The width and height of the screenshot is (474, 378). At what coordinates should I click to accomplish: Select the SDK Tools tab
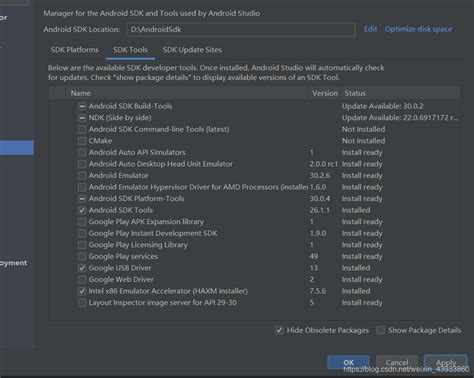tap(130, 50)
